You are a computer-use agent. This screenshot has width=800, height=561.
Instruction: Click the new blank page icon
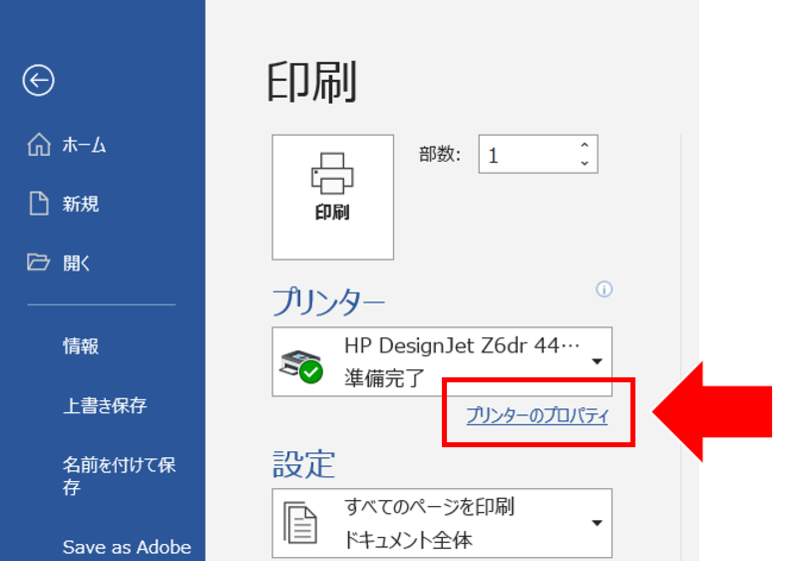click(x=39, y=203)
